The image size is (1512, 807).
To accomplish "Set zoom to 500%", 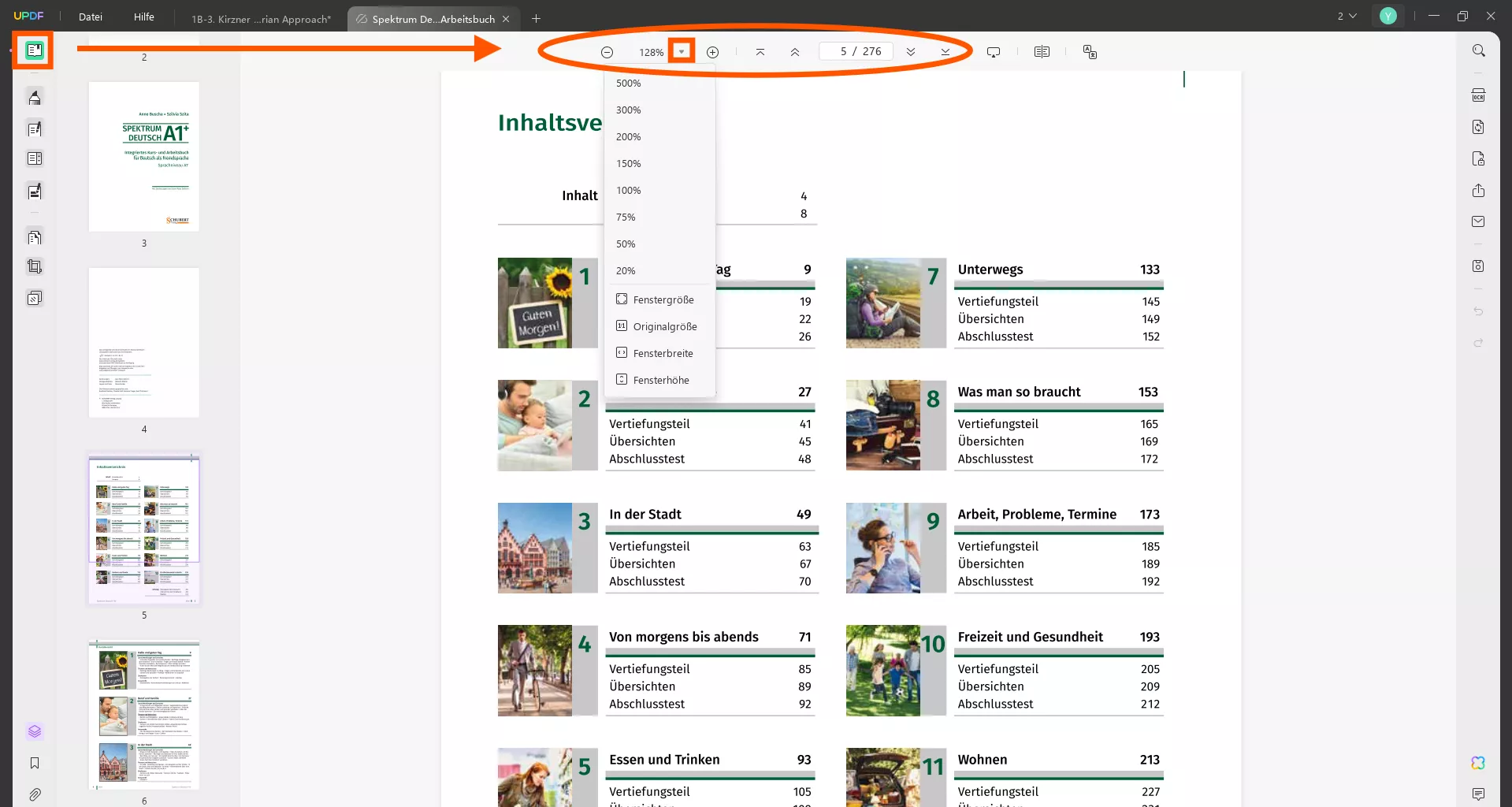I will [x=660, y=83].
